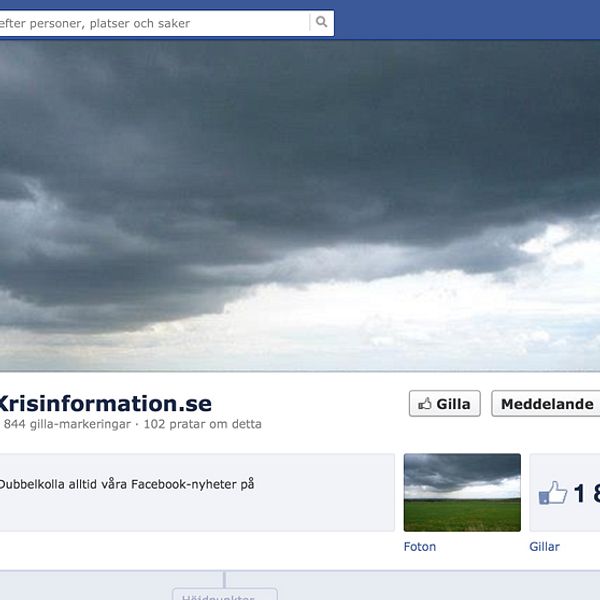Viewport: 600px width, 600px height.
Task: Open the Gillar link
Action: [x=544, y=546]
